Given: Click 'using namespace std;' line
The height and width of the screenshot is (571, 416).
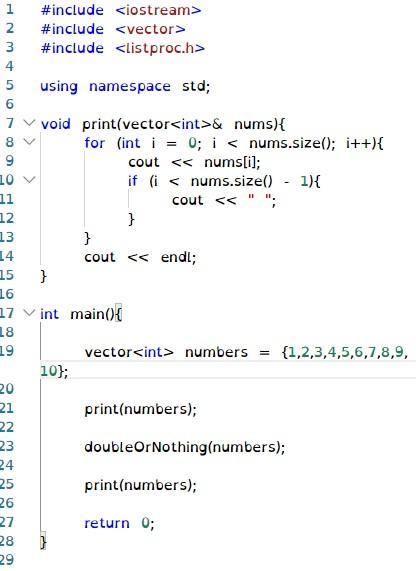Looking at the screenshot, I should [125, 87].
